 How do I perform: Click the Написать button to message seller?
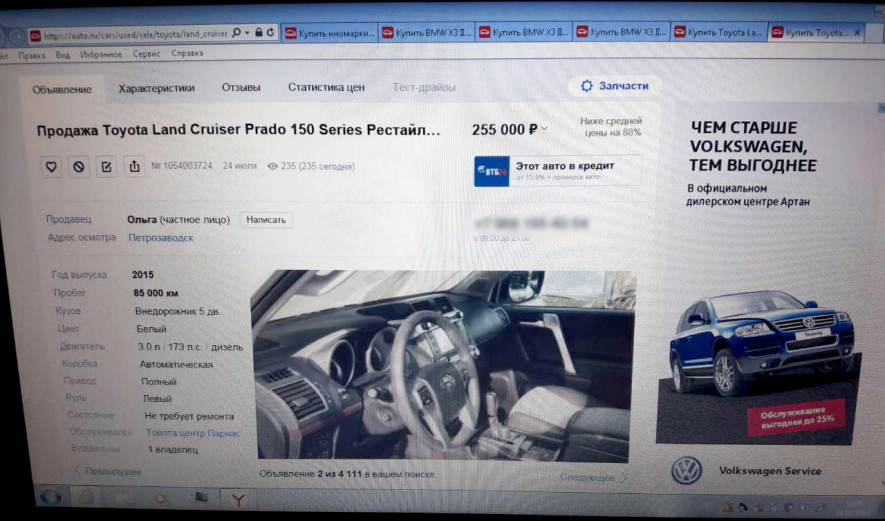point(266,220)
